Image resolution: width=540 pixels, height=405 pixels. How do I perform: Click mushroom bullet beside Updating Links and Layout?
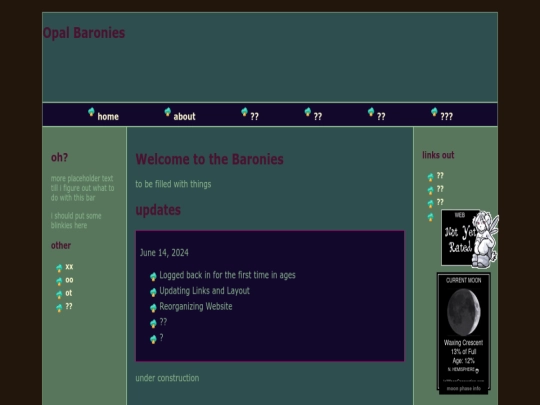point(153,292)
